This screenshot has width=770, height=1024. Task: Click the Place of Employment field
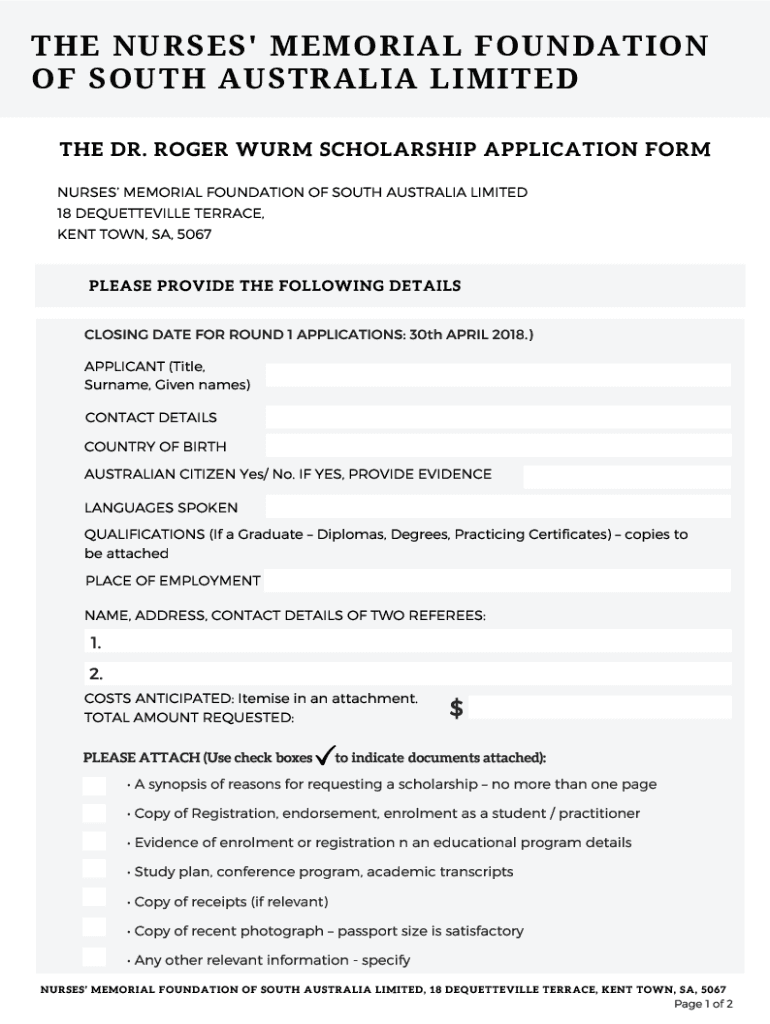[497, 580]
